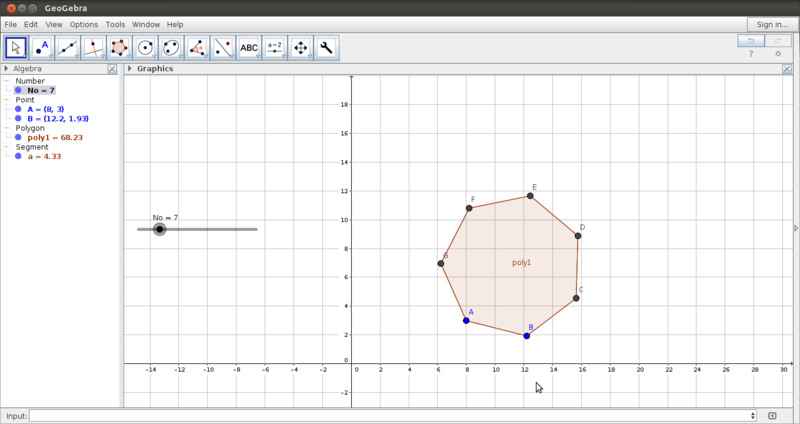
Task: Open the input bar history dropdown
Action: coord(753,416)
